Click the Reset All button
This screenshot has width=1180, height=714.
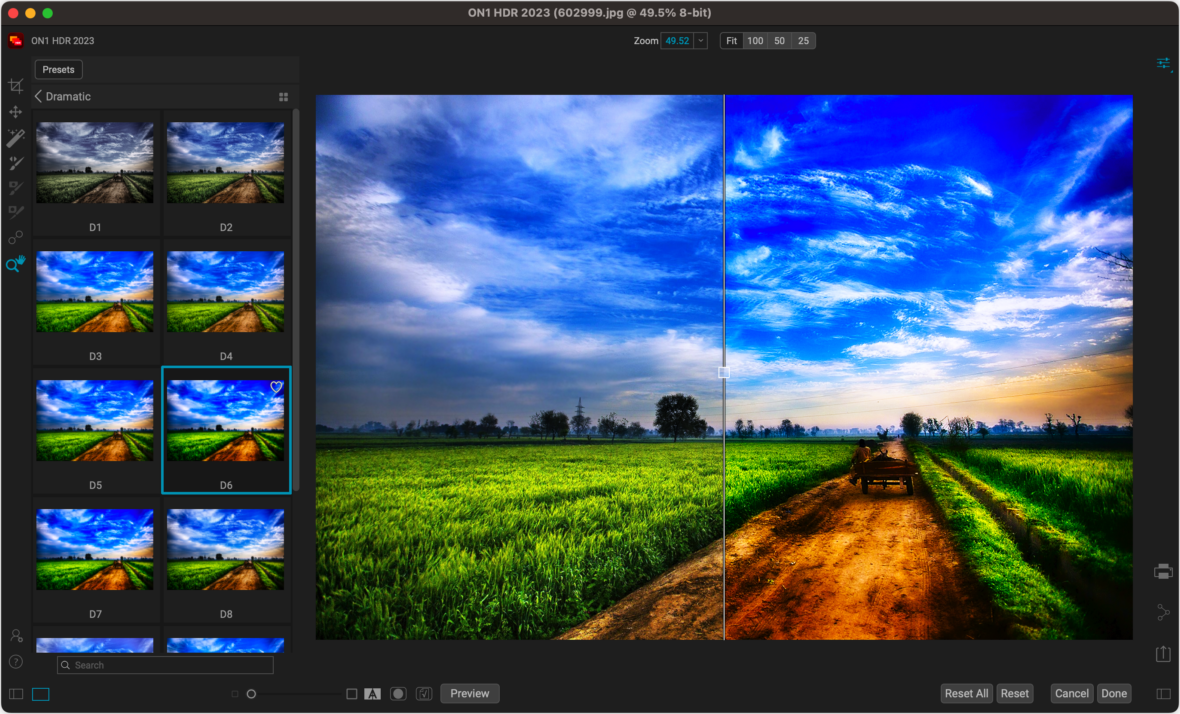[x=966, y=694]
